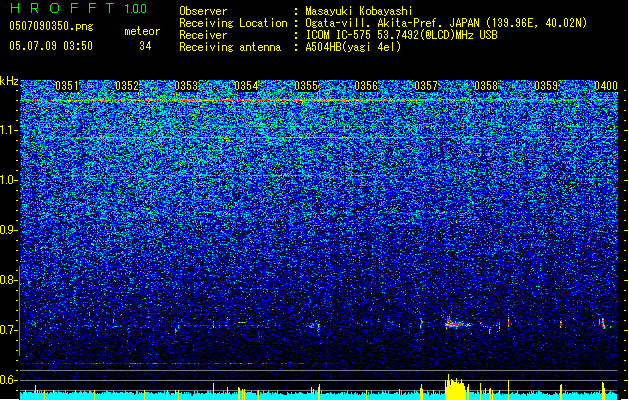629x400 pixels.
Task: Select observer name Masayuki Kobayashi
Action: point(358,11)
